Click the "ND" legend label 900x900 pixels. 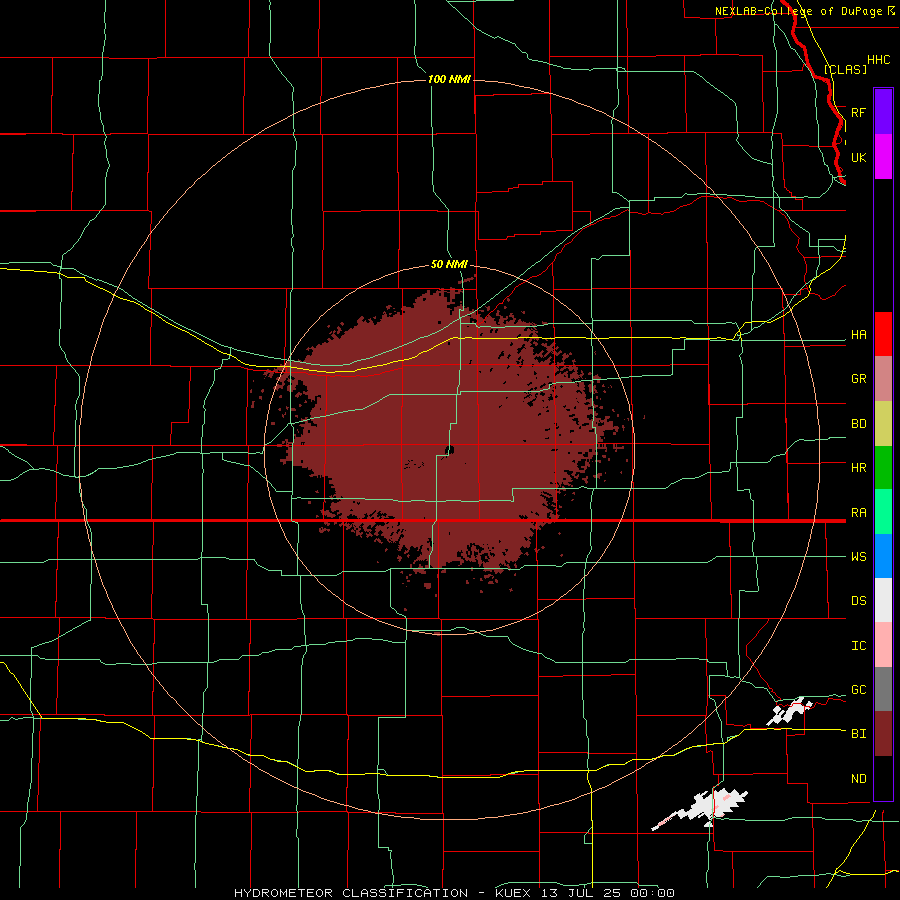coord(858,779)
